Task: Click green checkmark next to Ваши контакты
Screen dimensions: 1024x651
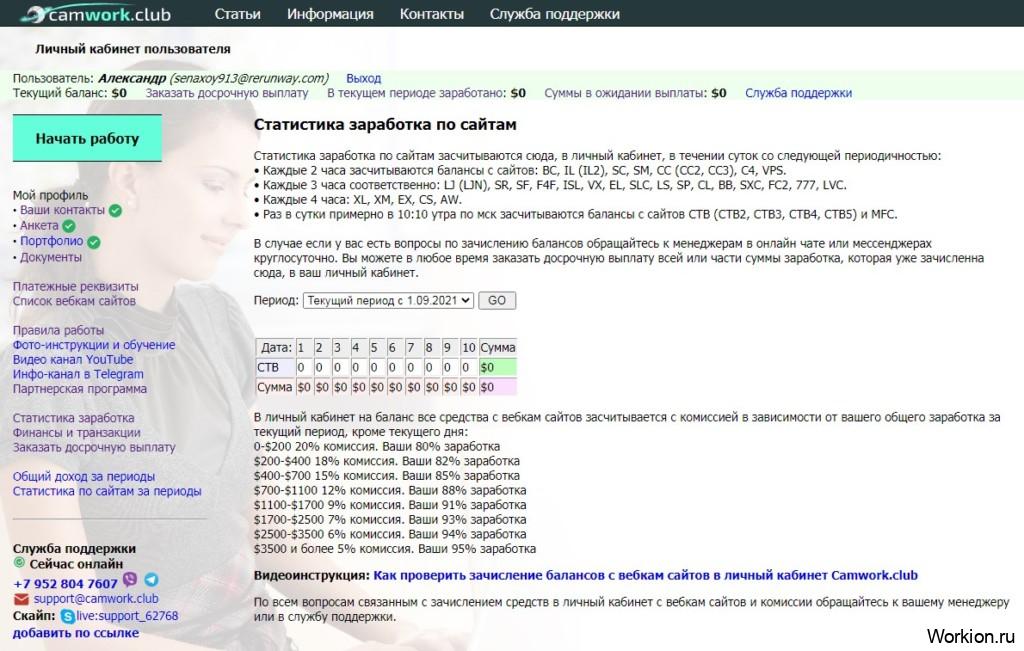Action: tap(115, 211)
